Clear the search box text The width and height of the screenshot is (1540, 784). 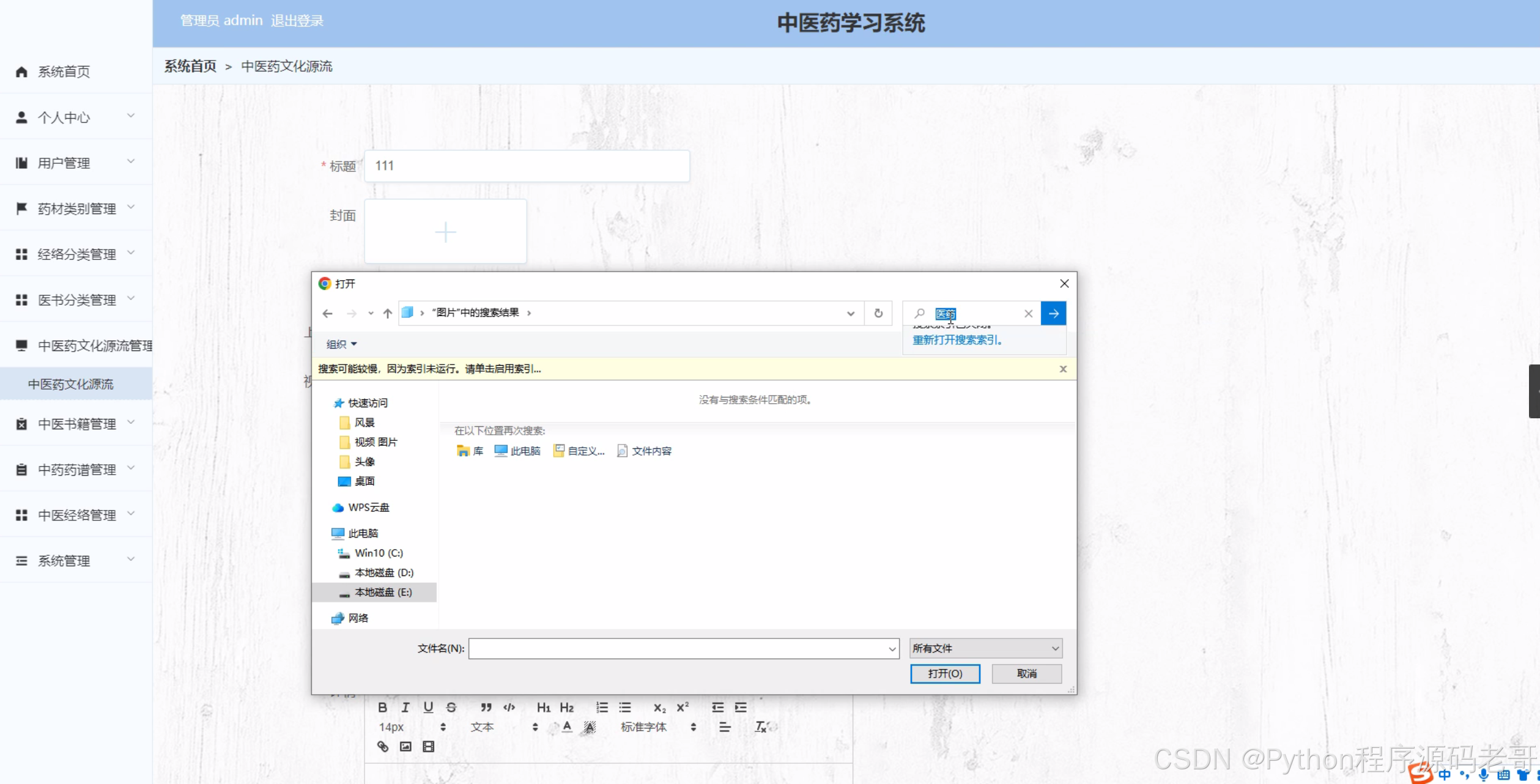pyautogui.click(x=1028, y=314)
